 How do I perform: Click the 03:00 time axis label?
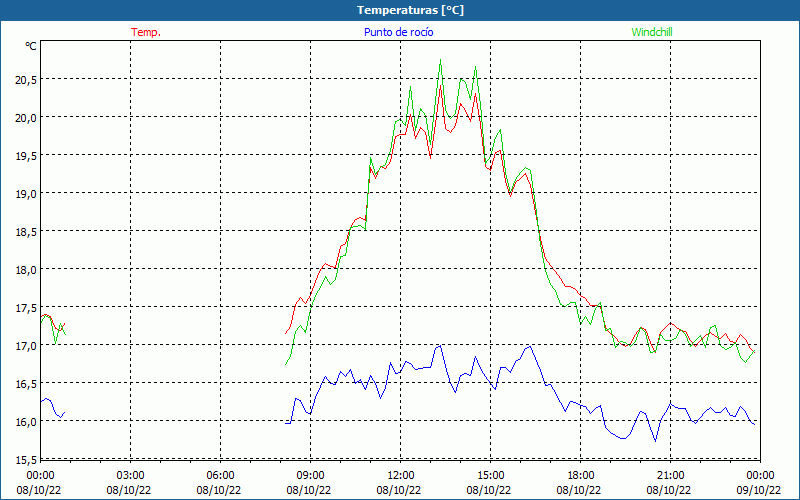[130, 476]
